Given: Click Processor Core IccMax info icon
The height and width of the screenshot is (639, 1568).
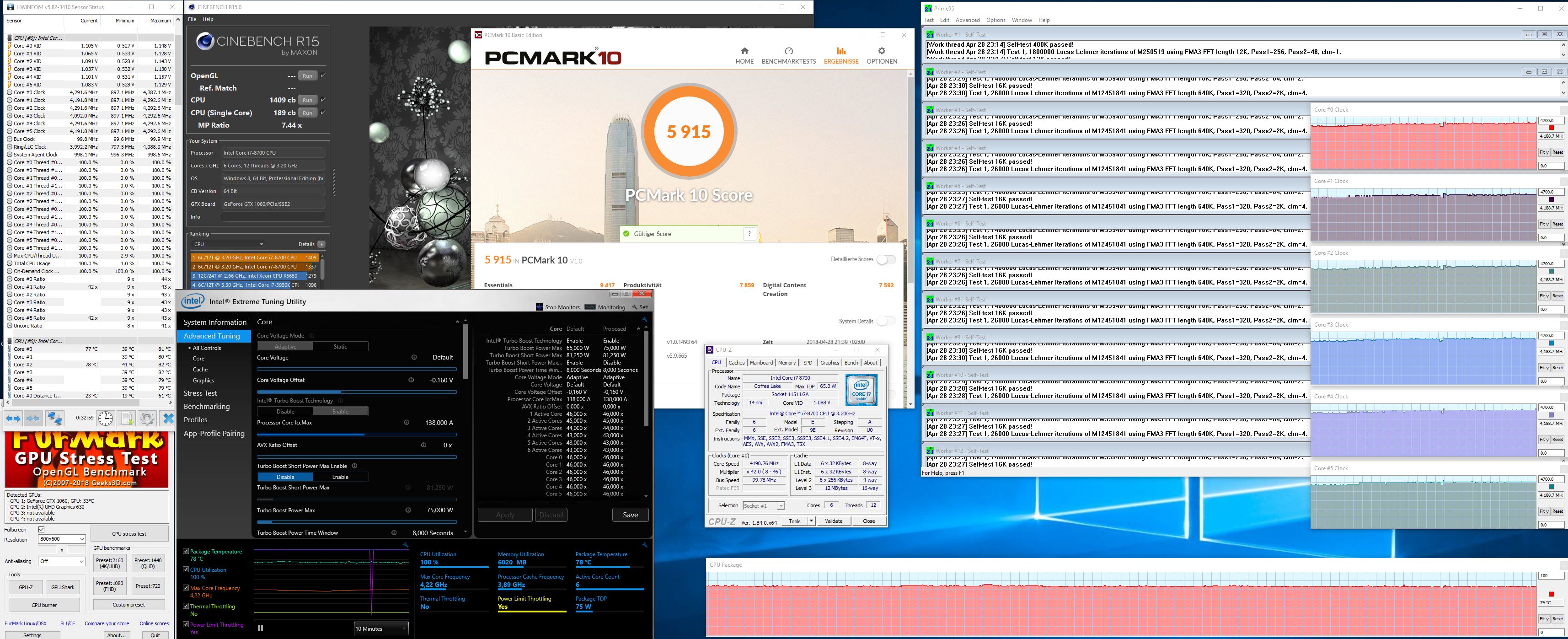Looking at the screenshot, I should click(407, 422).
